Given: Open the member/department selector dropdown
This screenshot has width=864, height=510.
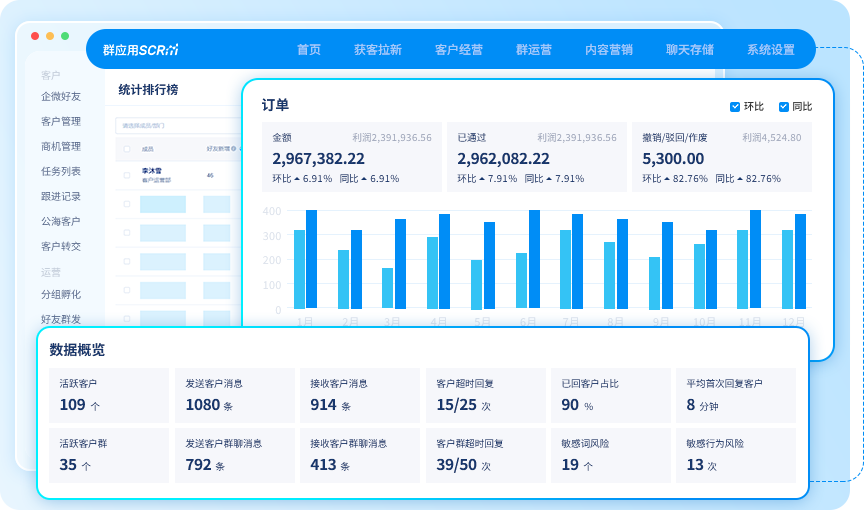Looking at the screenshot, I should point(175,126).
